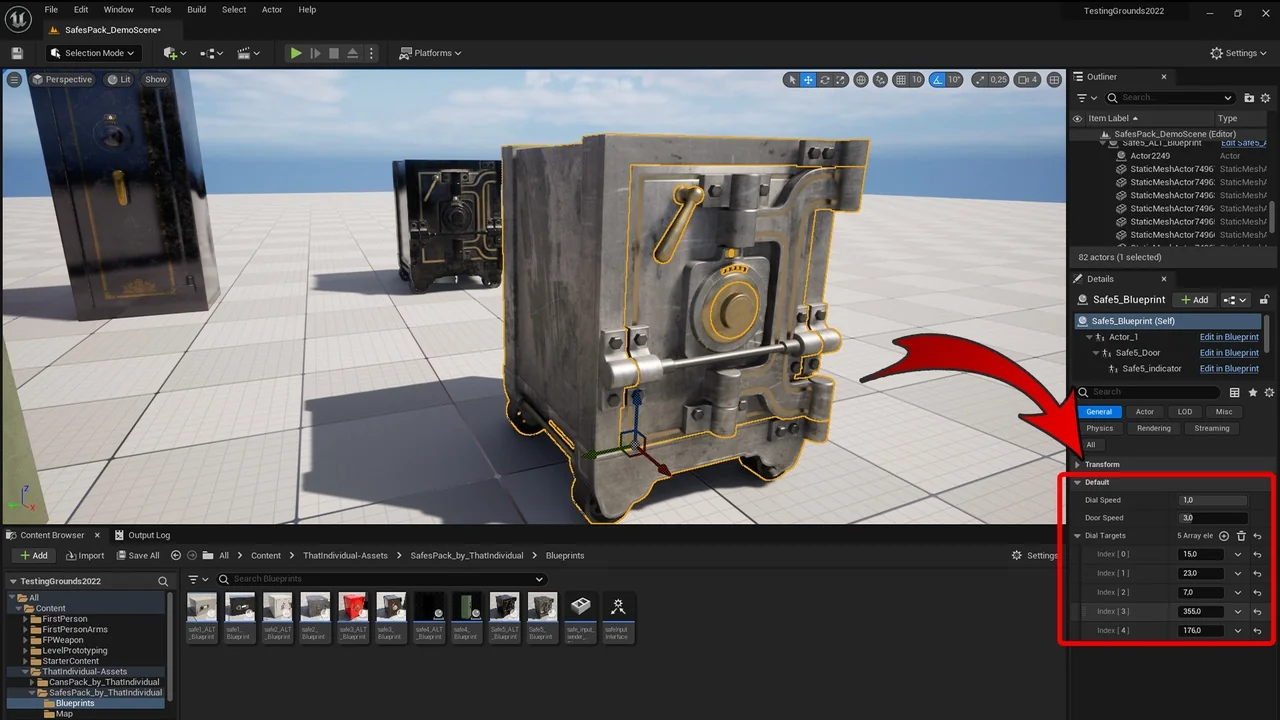Toggle the Outliner visibility eye column header
Viewport: 1280px width, 720px height.
coord(1077,118)
